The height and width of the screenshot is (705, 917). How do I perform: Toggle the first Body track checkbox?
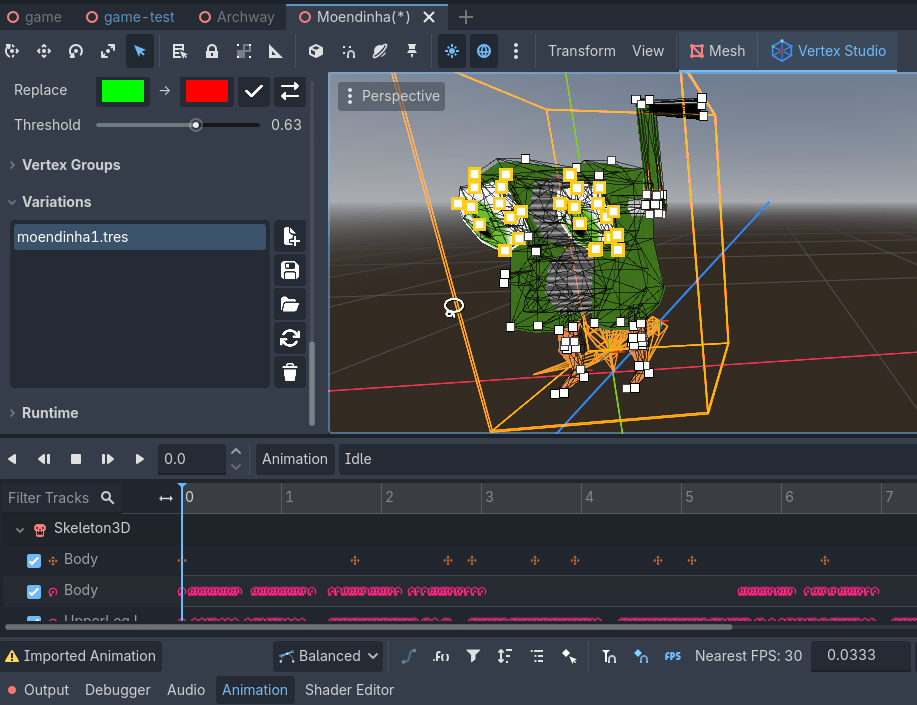[x=34, y=560]
